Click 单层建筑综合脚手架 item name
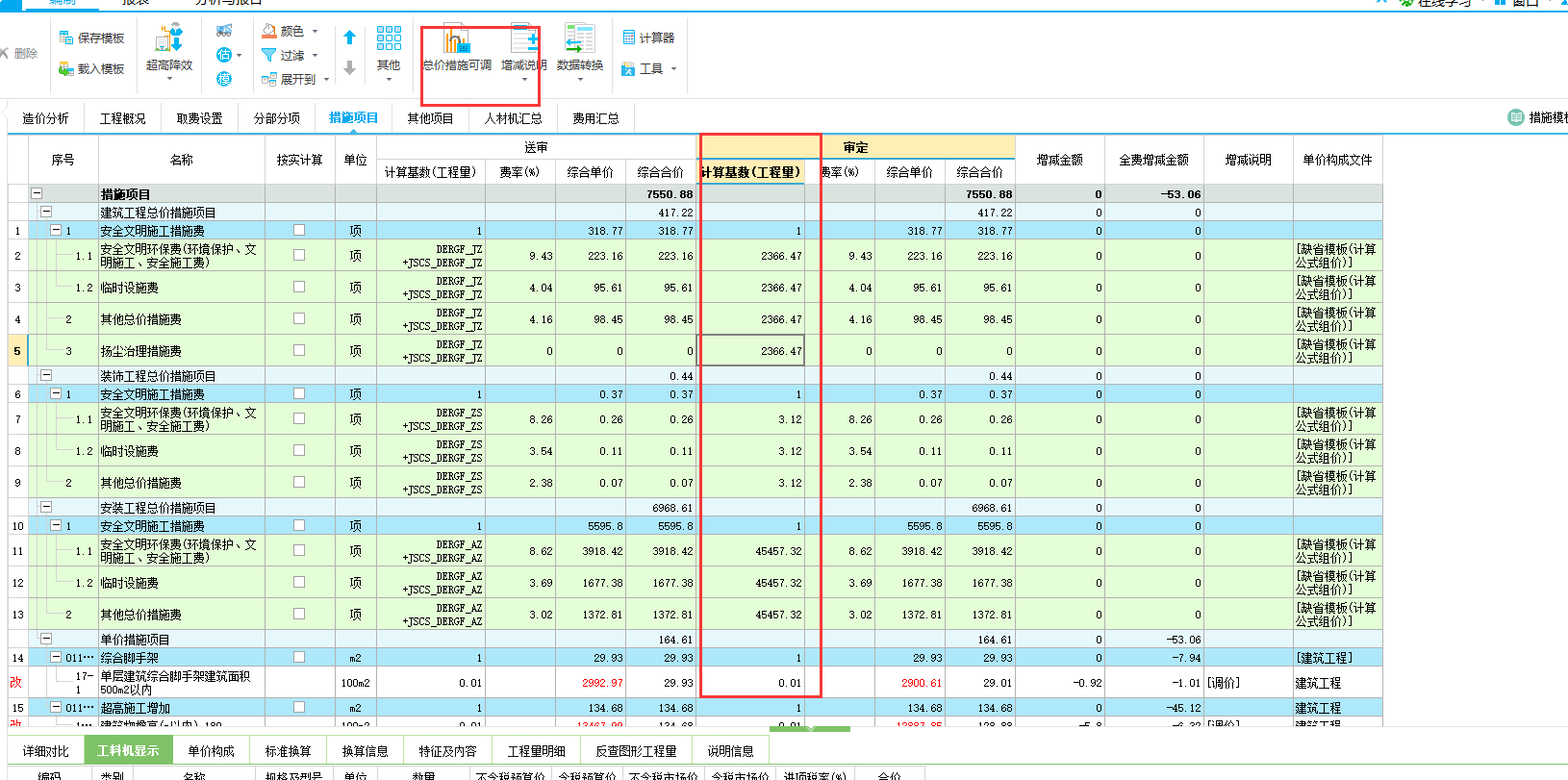1568x780 pixels. (175, 683)
